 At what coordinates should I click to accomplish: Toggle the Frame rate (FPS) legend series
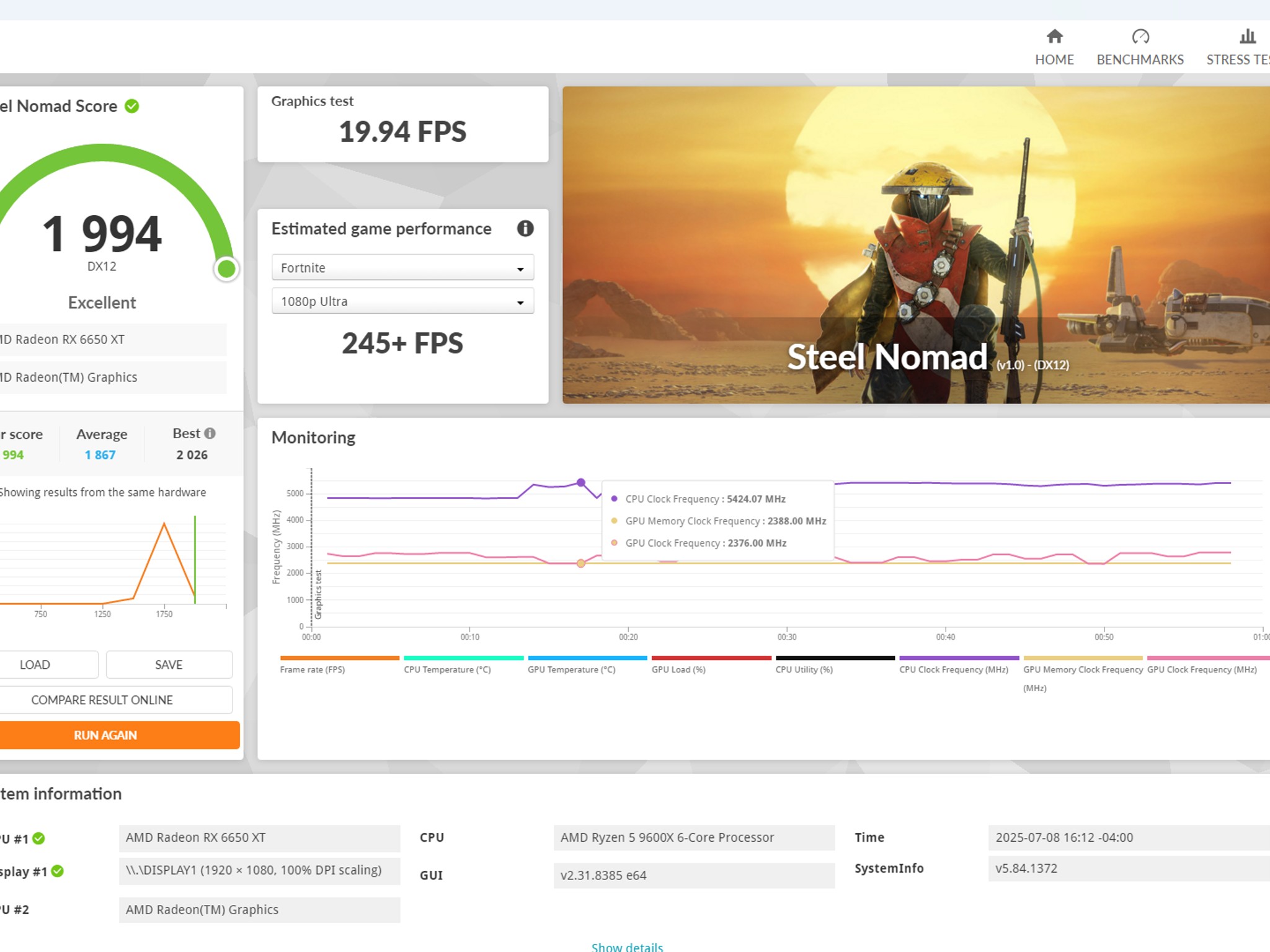click(x=313, y=669)
